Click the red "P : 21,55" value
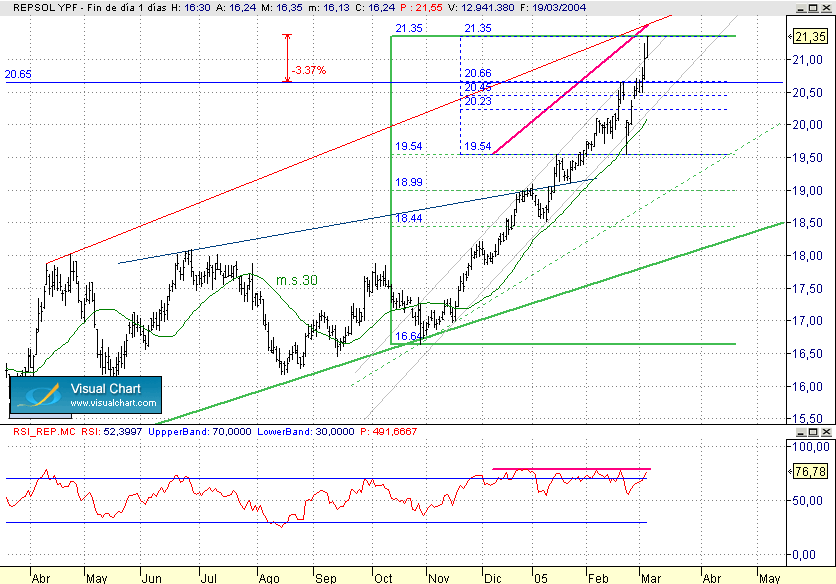This screenshot has width=836, height=584. [x=421, y=8]
